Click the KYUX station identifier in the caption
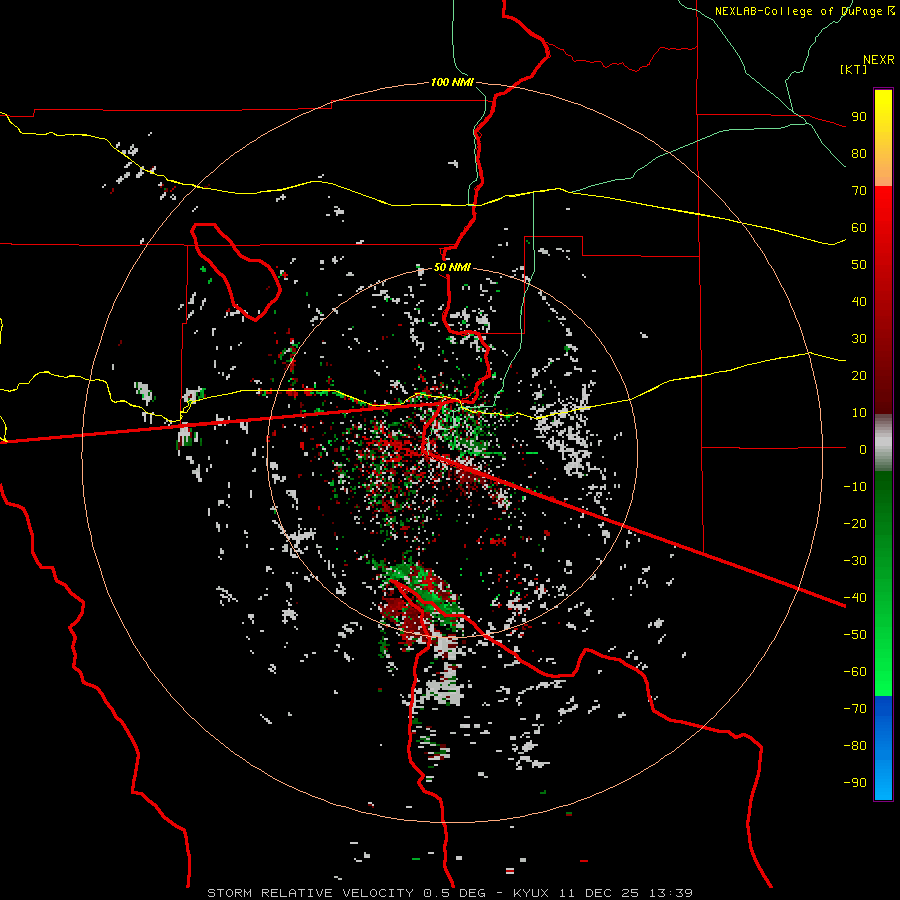Screen dimensions: 900x900 click(531, 893)
